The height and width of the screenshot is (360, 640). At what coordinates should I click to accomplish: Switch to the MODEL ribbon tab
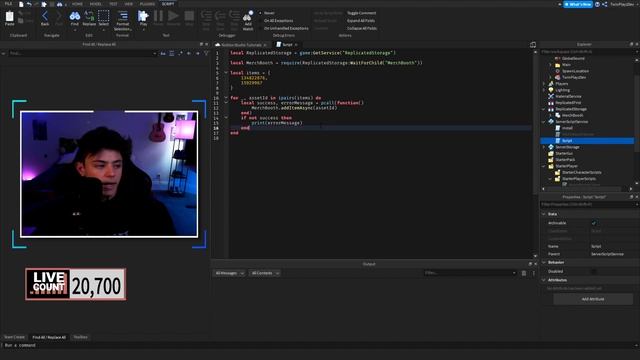click(x=96, y=4)
